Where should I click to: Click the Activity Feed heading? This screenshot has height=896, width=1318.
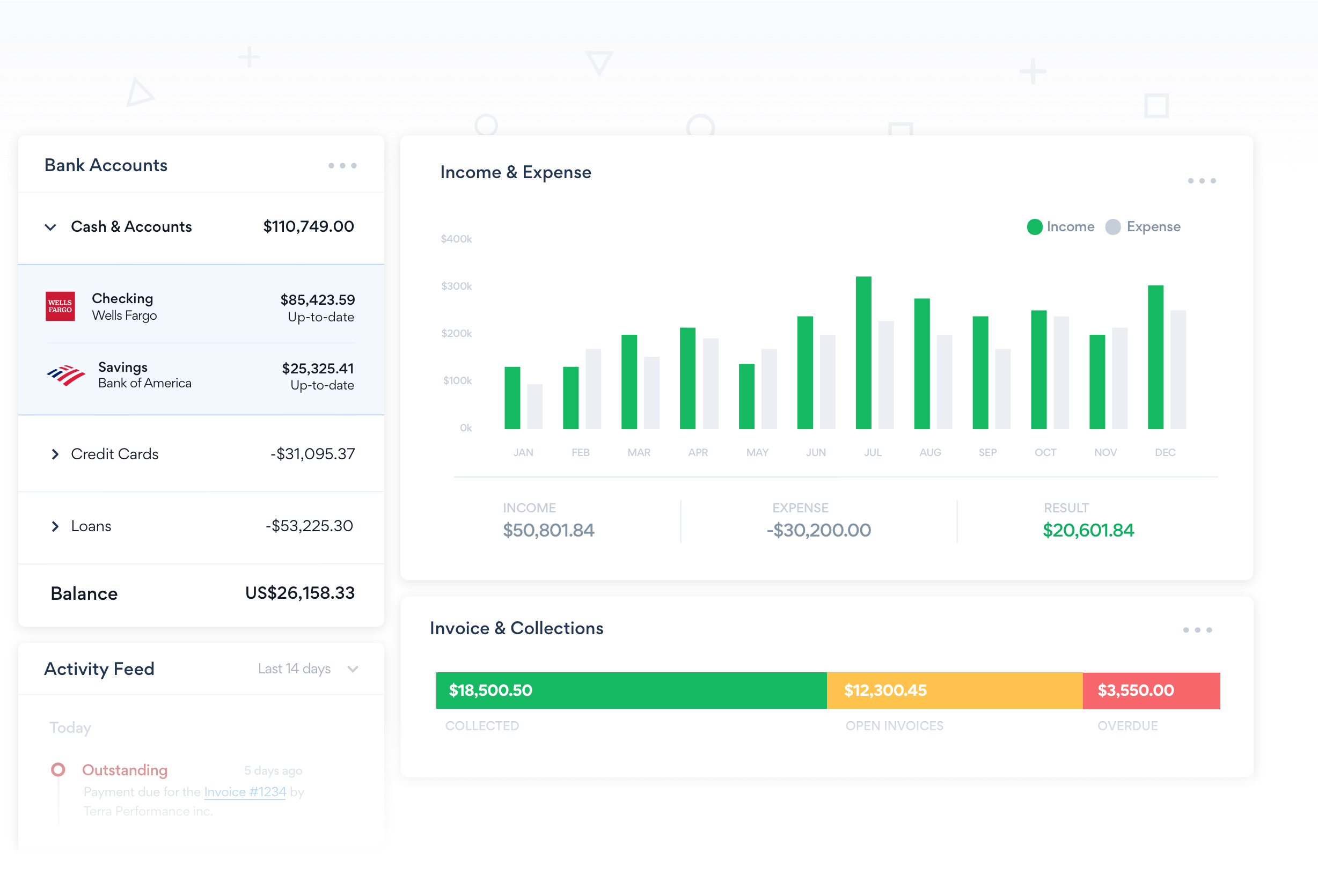pos(99,669)
